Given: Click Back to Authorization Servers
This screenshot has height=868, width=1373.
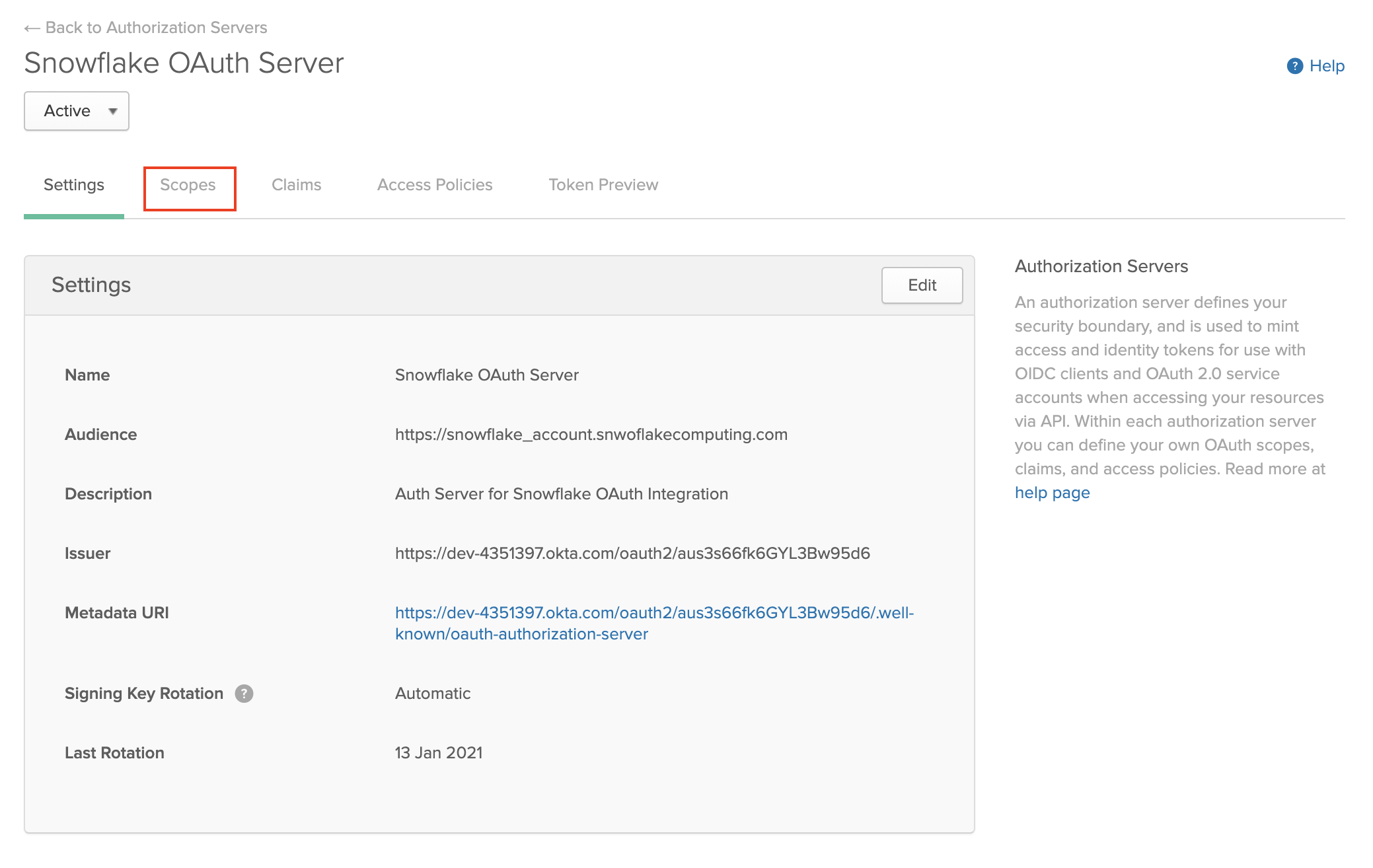Looking at the screenshot, I should click(x=157, y=28).
